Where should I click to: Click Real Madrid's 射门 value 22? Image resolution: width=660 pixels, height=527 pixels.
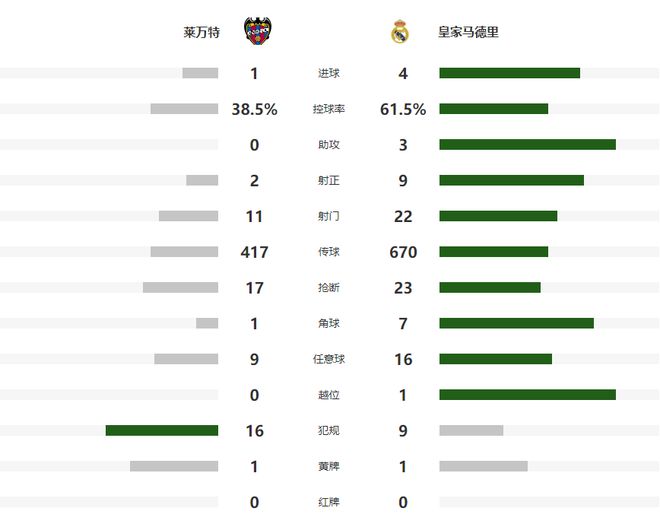tap(403, 216)
